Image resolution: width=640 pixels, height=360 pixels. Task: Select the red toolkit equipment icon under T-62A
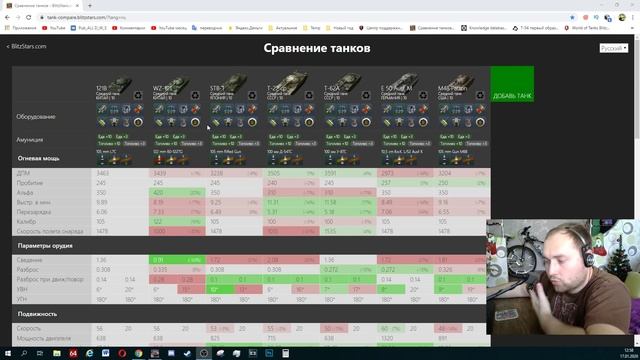click(366, 109)
